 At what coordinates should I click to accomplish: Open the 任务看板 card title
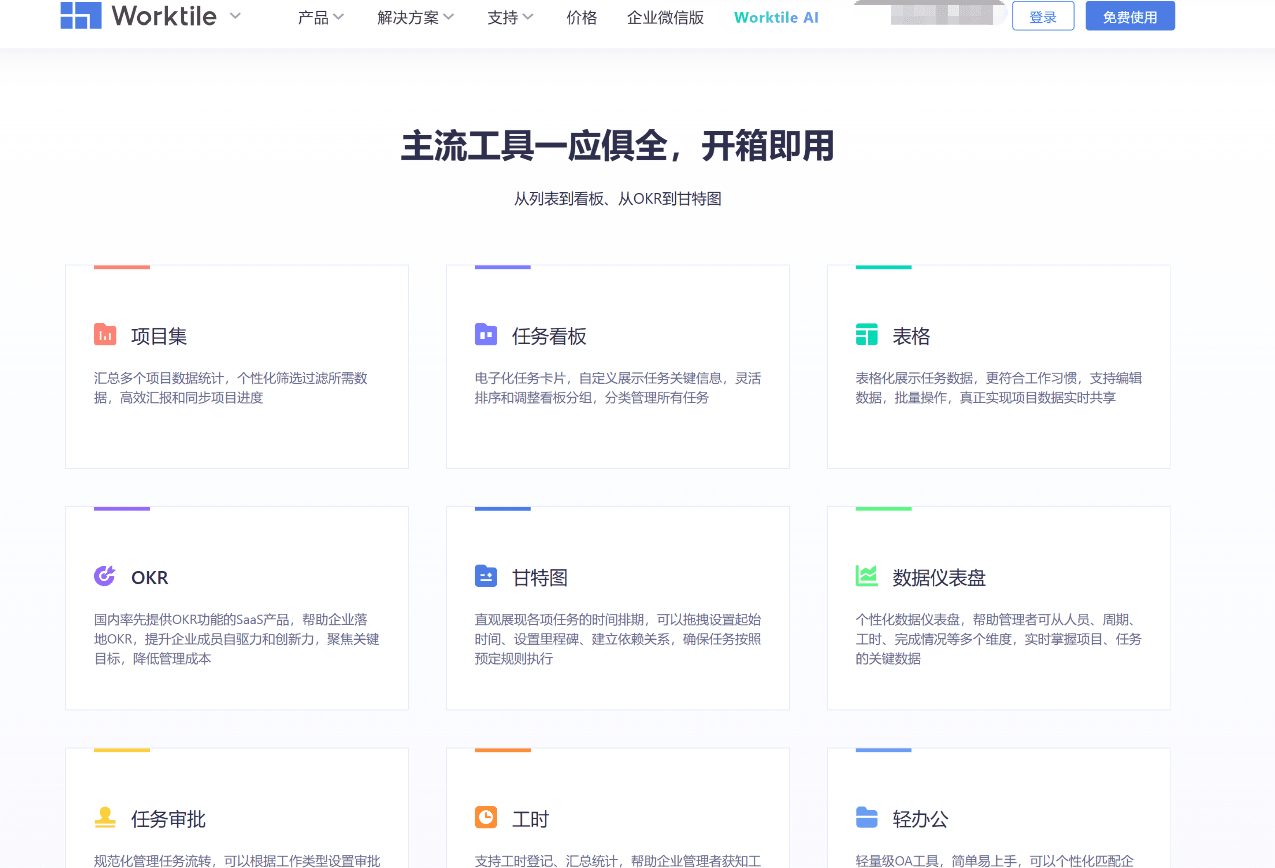click(x=549, y=336)
